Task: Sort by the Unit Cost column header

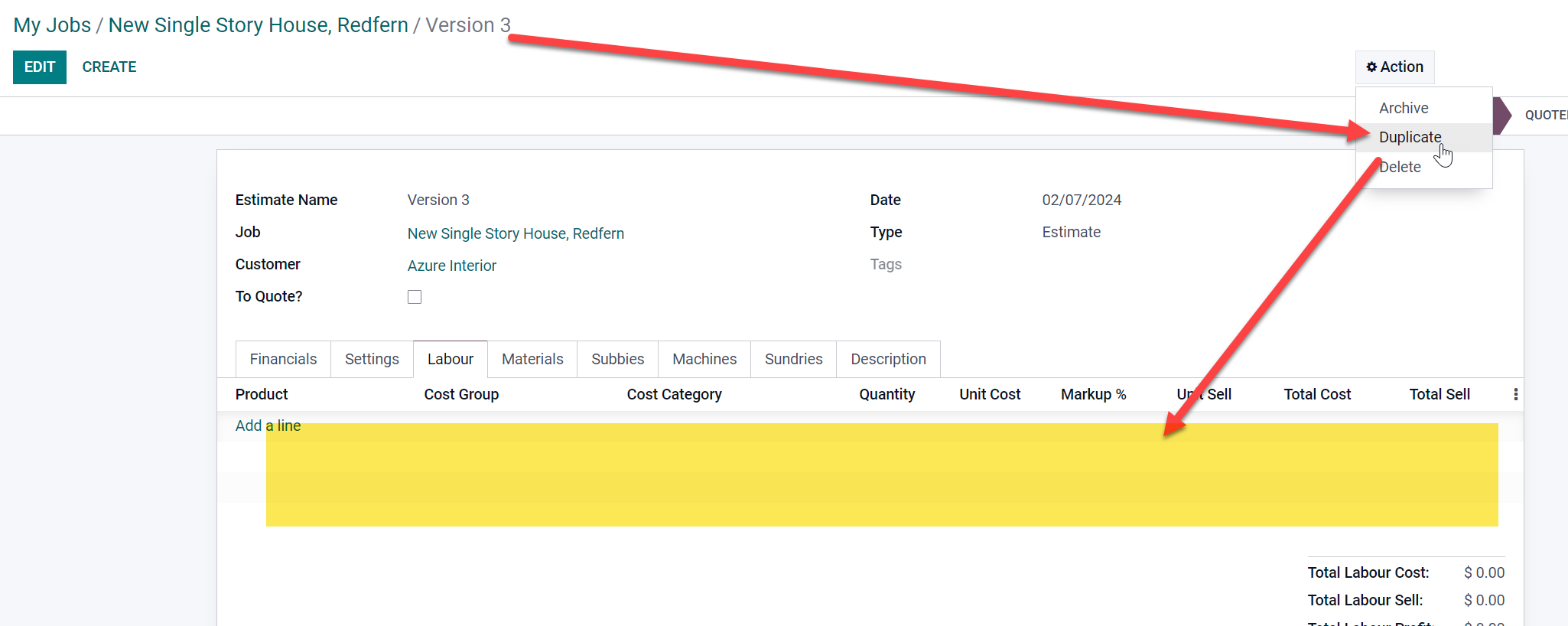Action: [x=990, y=394]
